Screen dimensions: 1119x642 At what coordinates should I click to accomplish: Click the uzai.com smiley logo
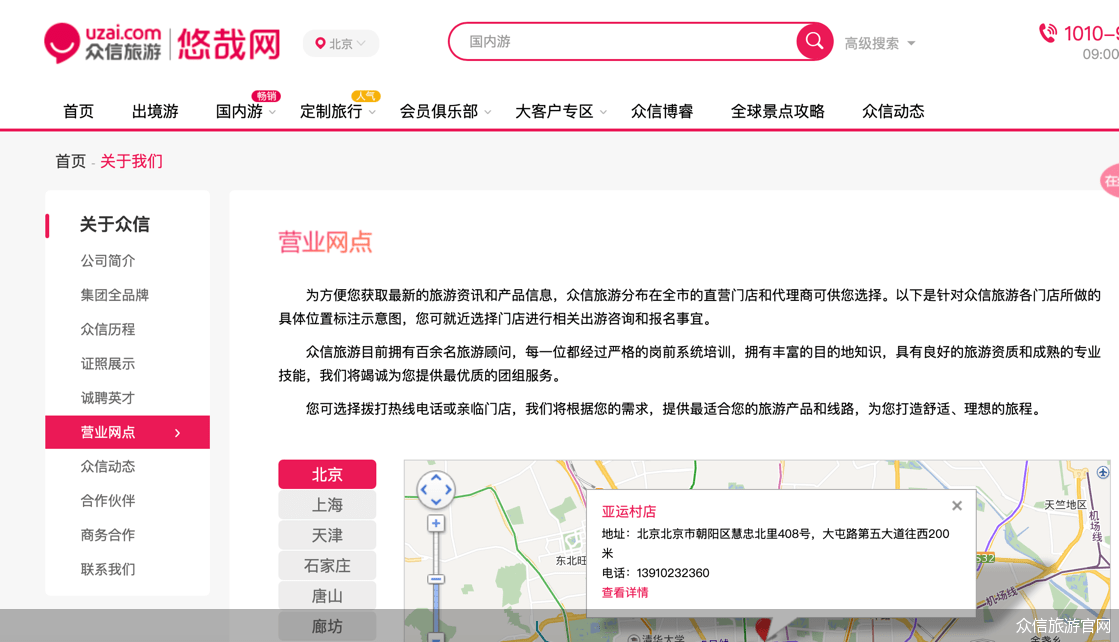click(x=62, y=43)
